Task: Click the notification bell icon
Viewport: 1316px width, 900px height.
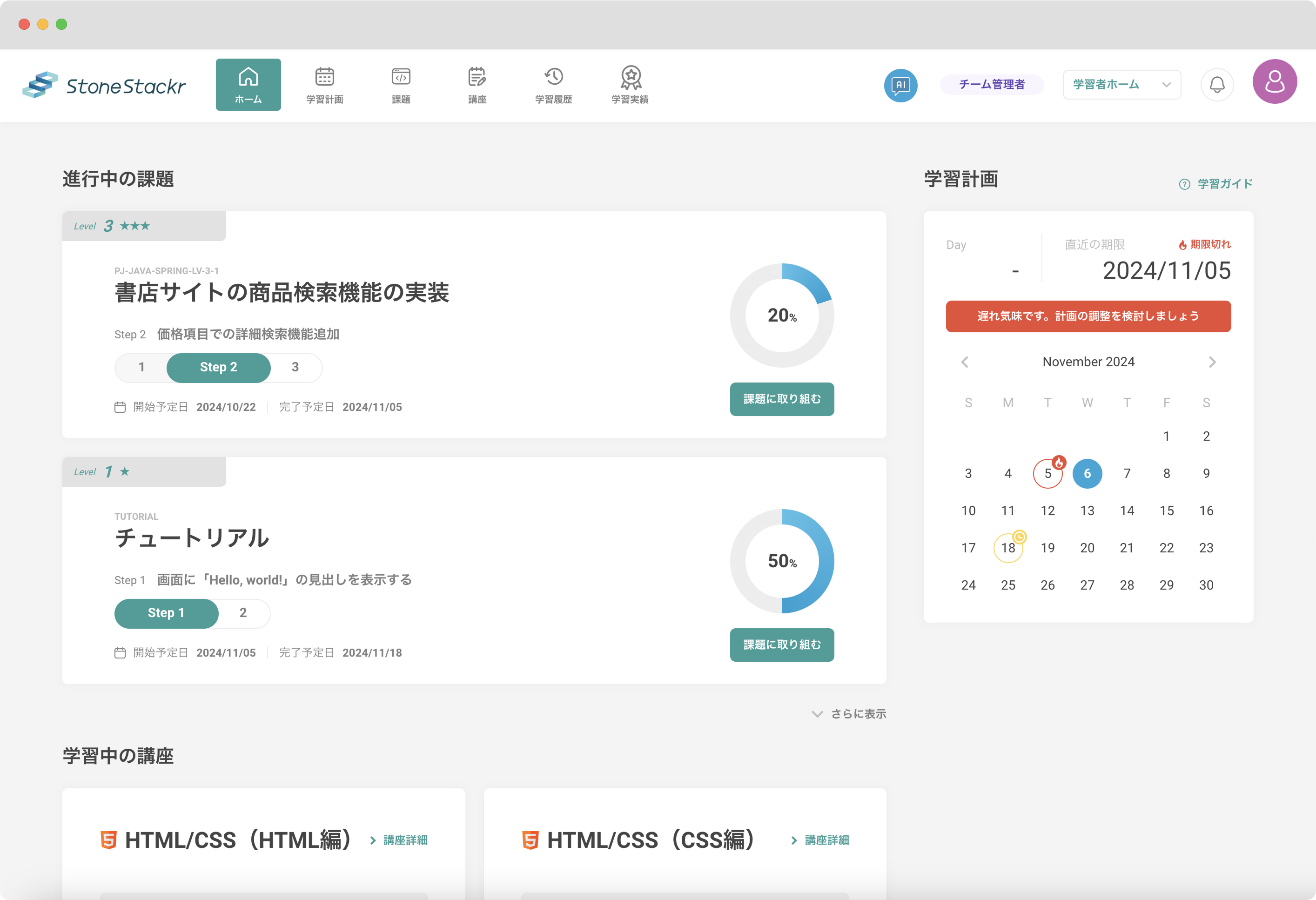Action: click(x=1216, y=85)
